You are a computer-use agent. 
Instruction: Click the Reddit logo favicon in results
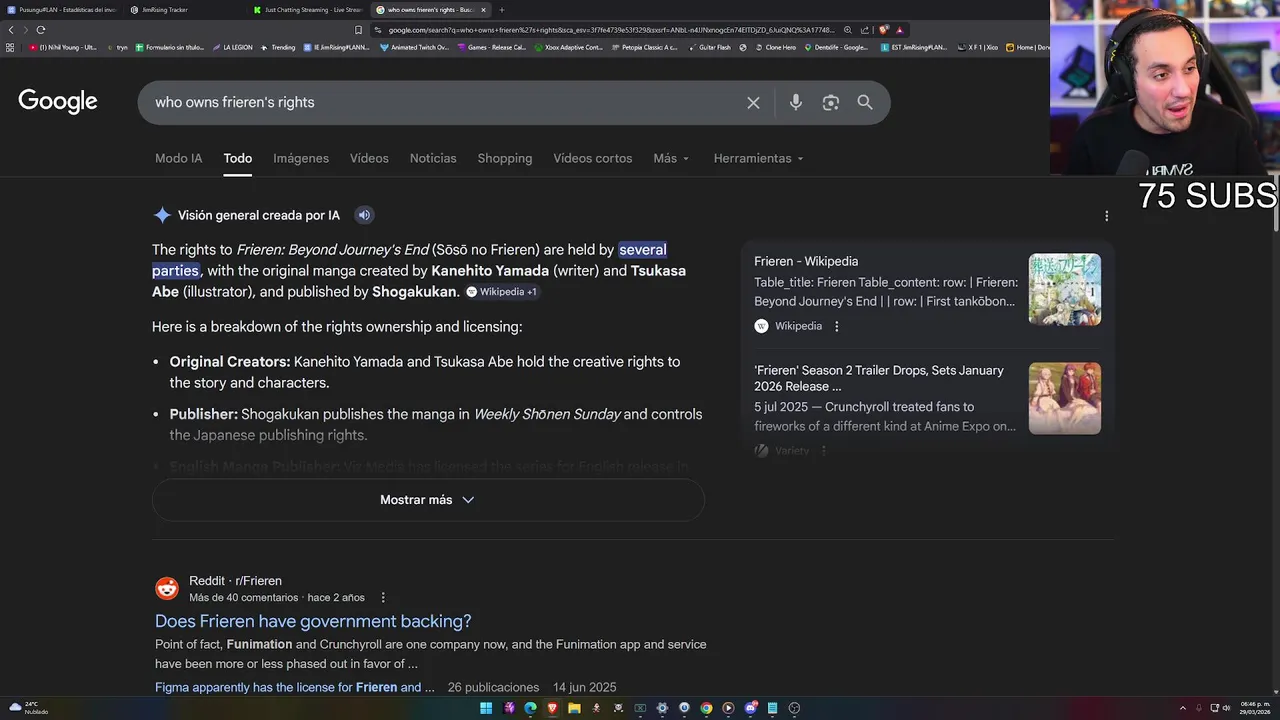(167, 588)
